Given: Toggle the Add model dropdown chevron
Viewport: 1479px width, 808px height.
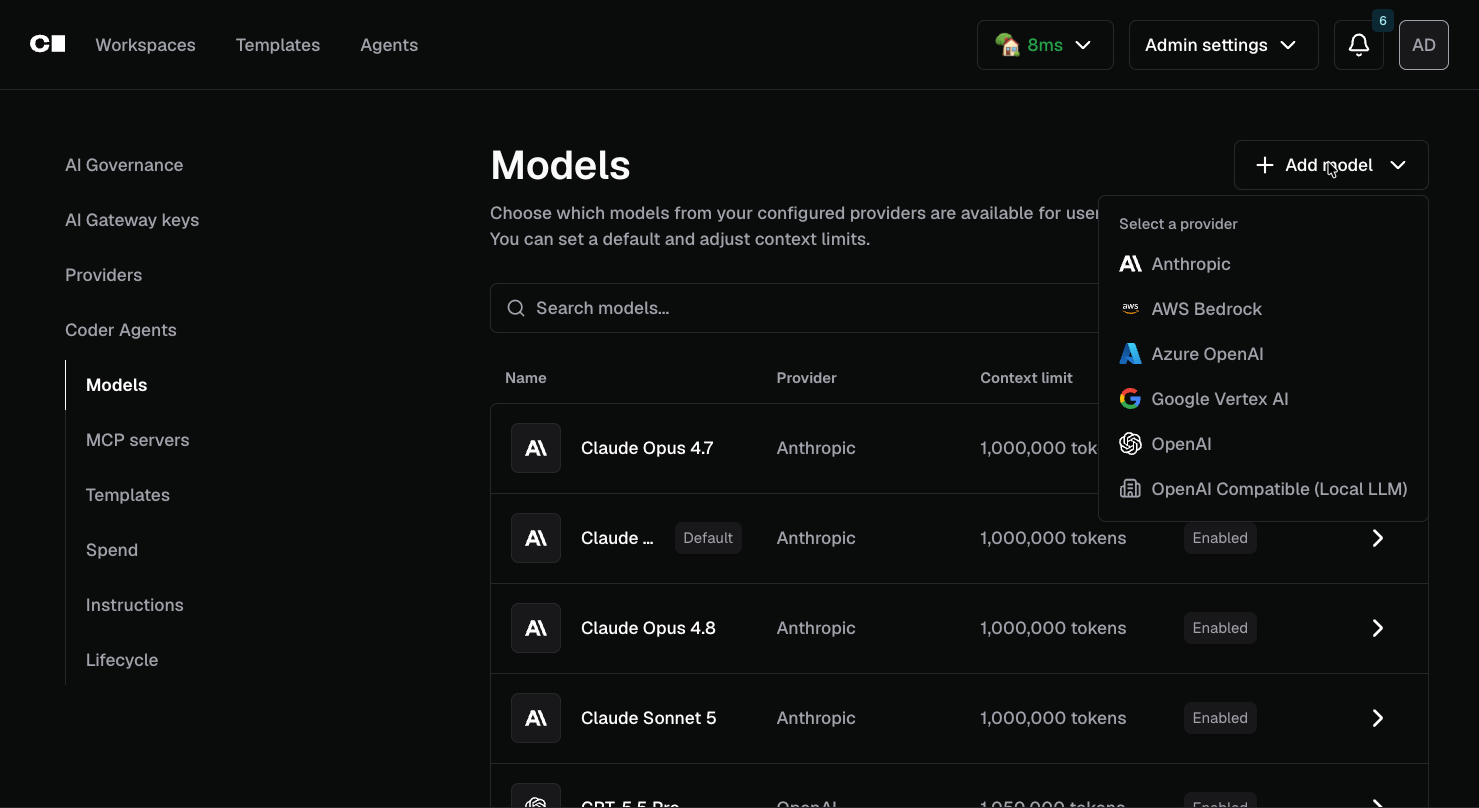Looking at the screenshot, I should click(1398, 165).
